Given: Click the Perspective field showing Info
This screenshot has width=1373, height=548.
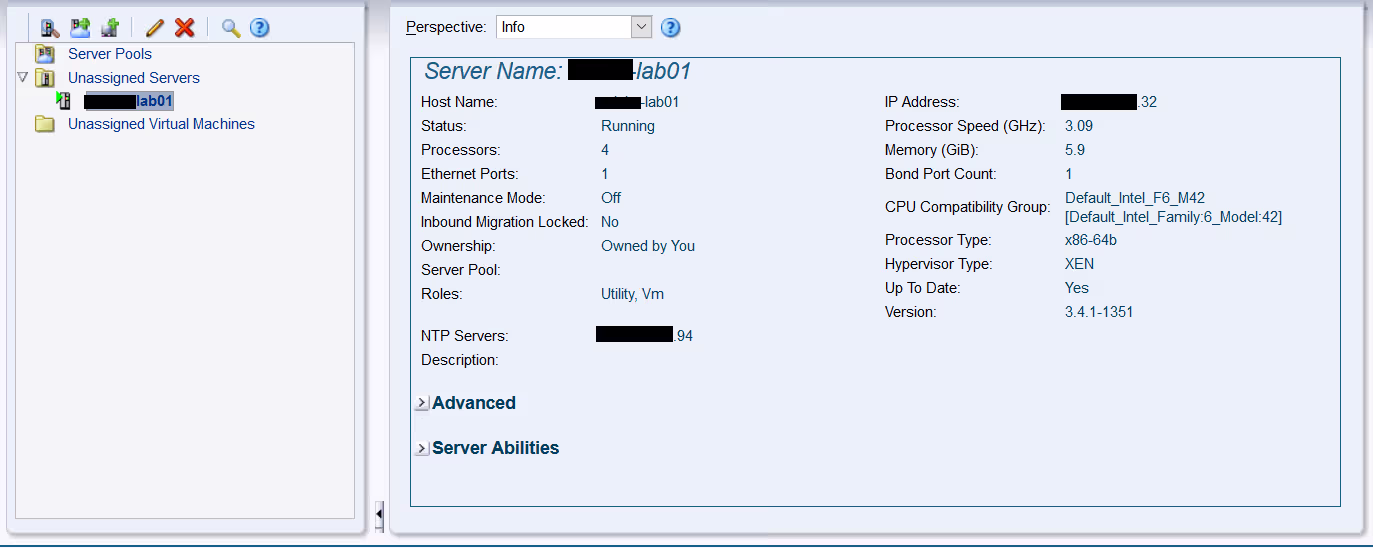Looking at the screenshot, I should (x=563, y=27).
